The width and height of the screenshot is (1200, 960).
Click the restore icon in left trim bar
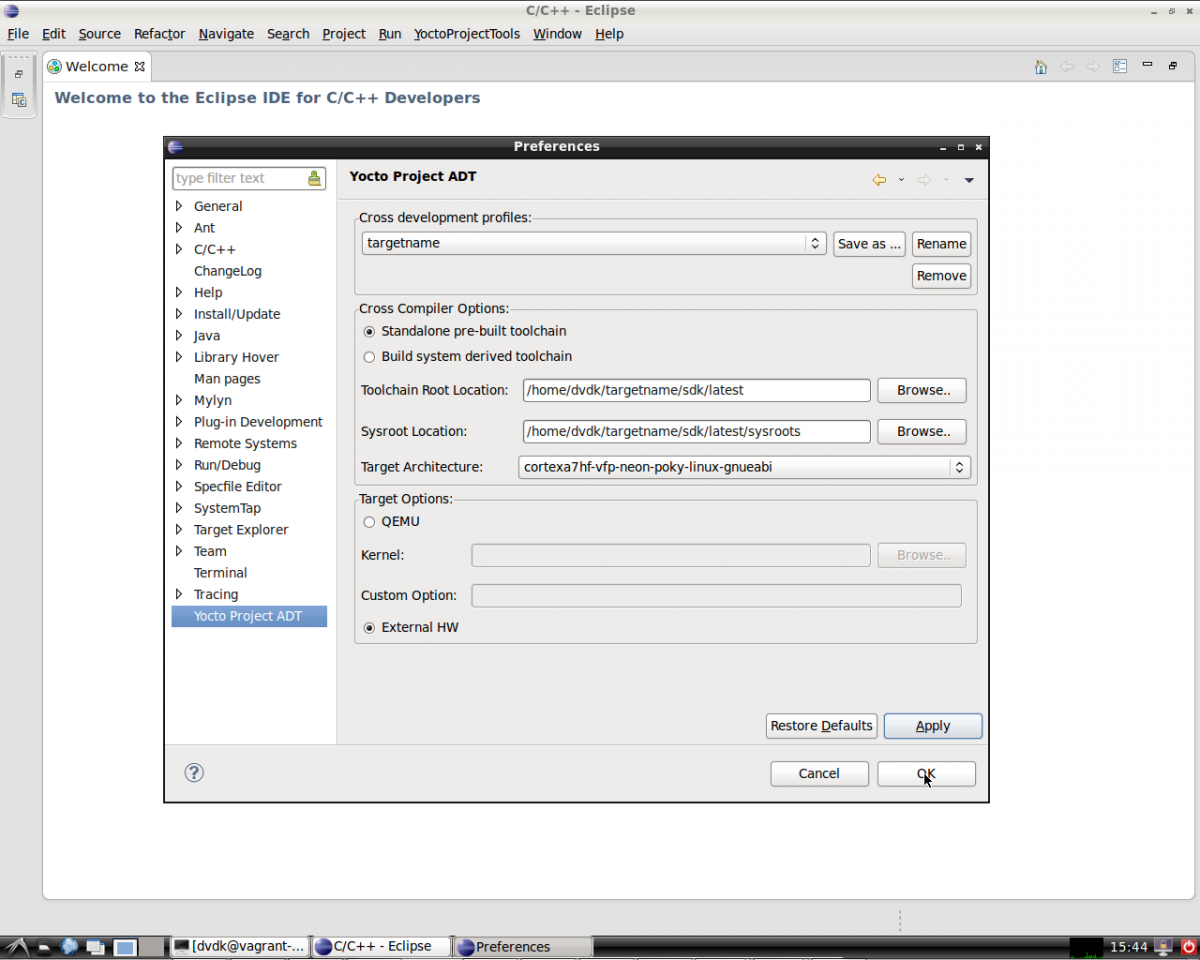pyautogui.click(x=19, y=74)
